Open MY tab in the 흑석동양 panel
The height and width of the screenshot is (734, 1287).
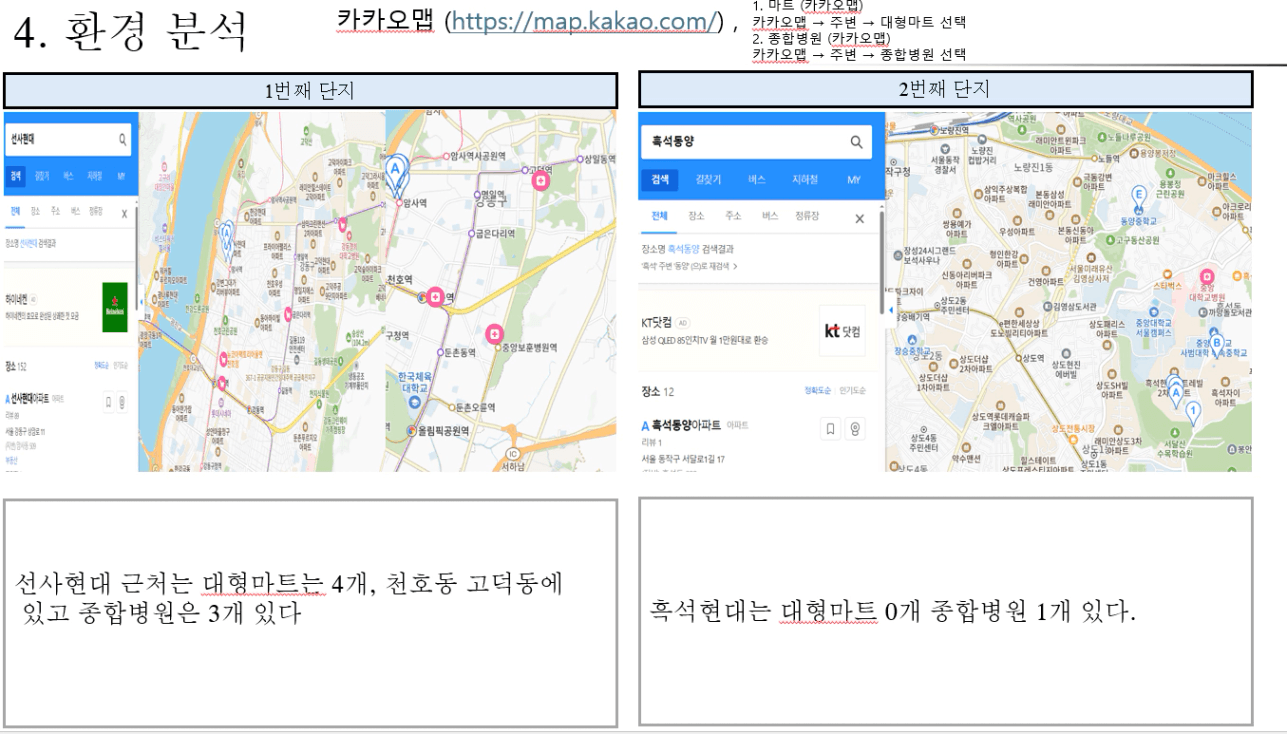(x=853, y=179)
